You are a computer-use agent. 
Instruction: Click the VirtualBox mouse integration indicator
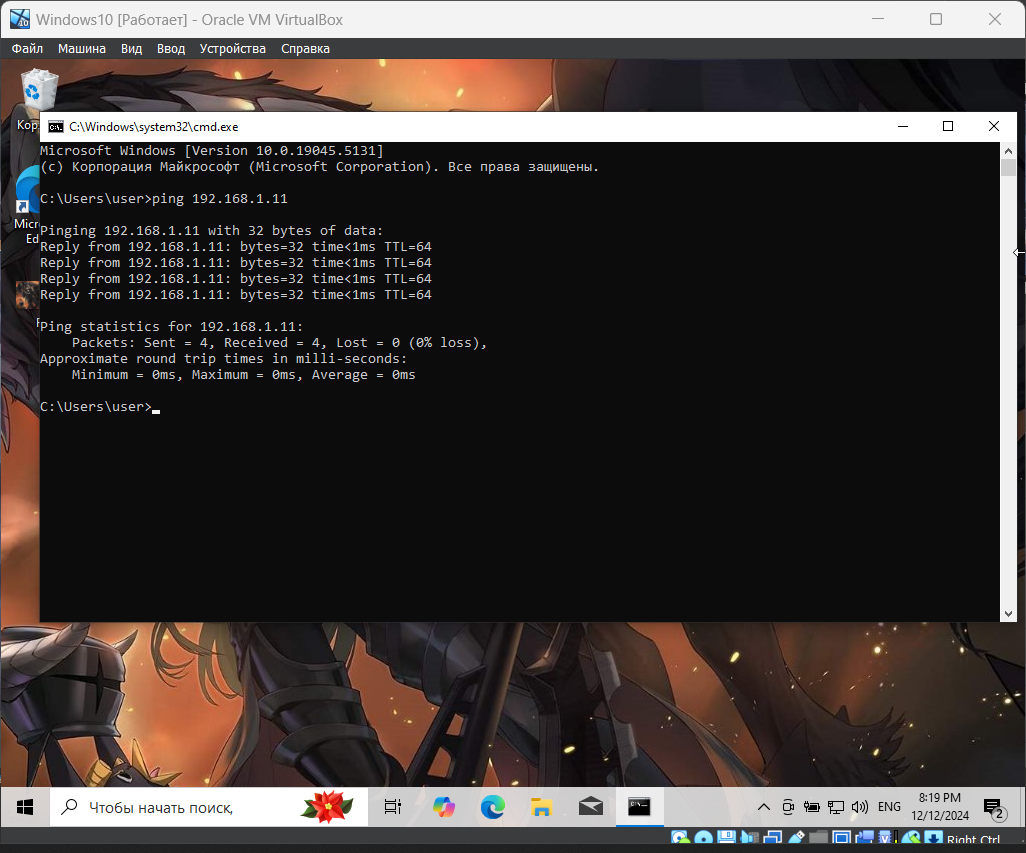click(910, 838)
